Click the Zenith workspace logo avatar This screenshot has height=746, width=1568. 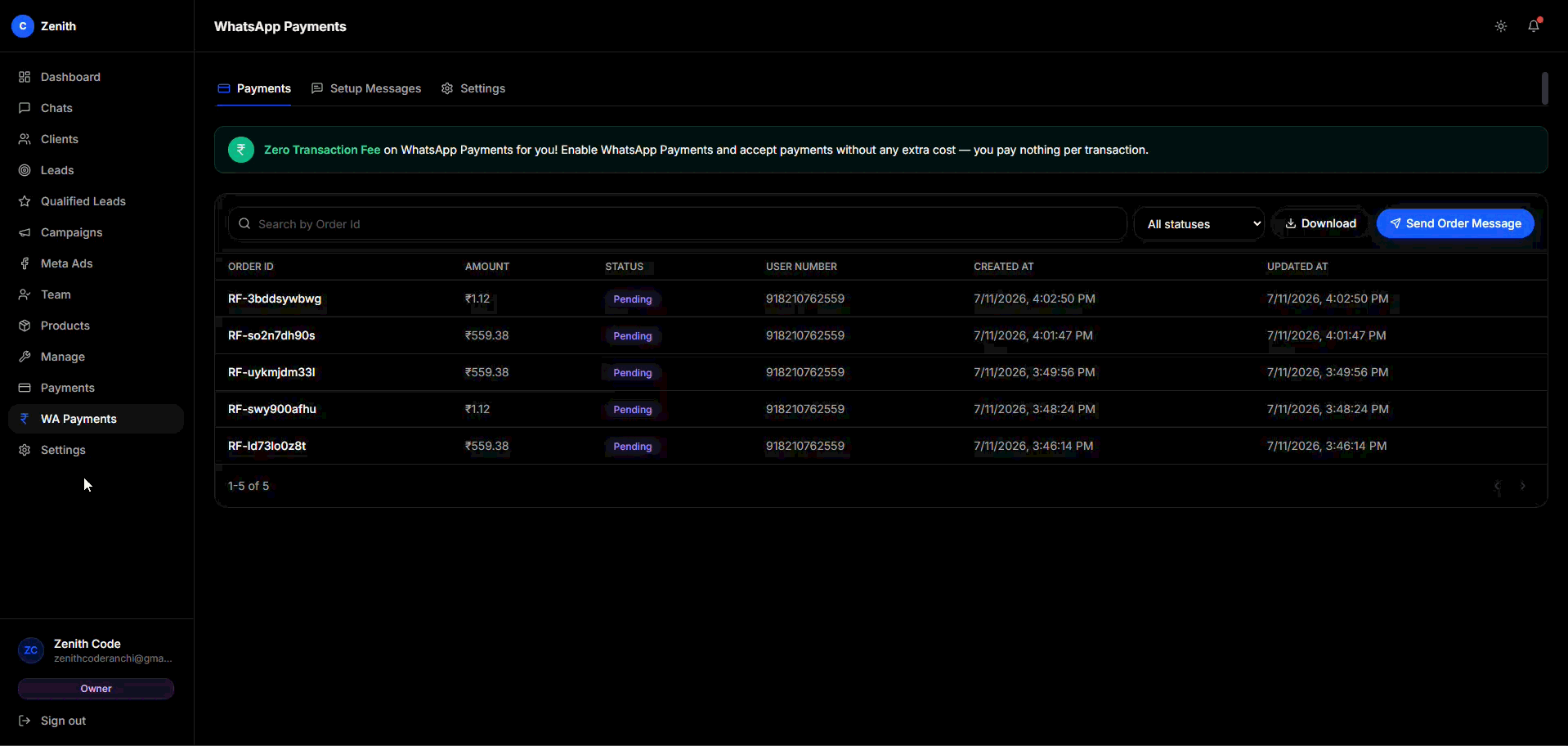(23, 26)
